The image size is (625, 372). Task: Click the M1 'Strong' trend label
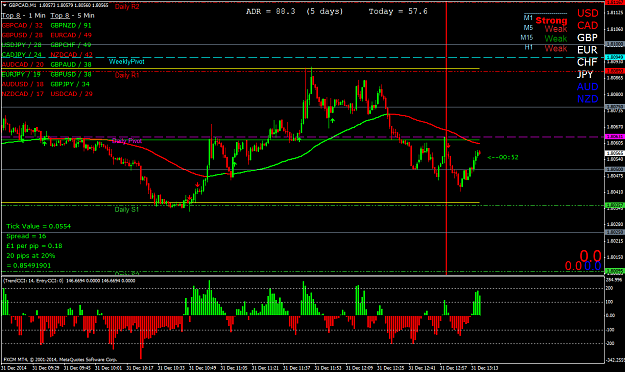coord(551,20)
